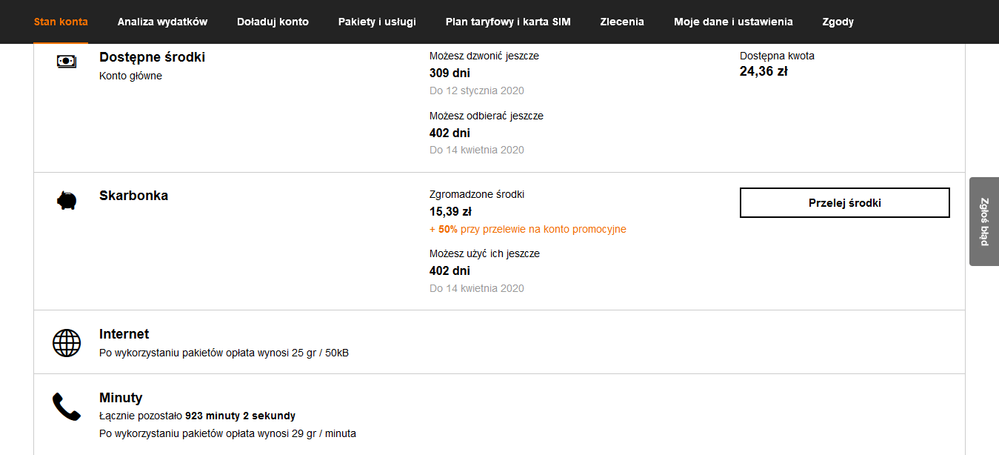The image size is (999, 455).
Task: Click the orange +50% promo account text
Action: point(527,229)
